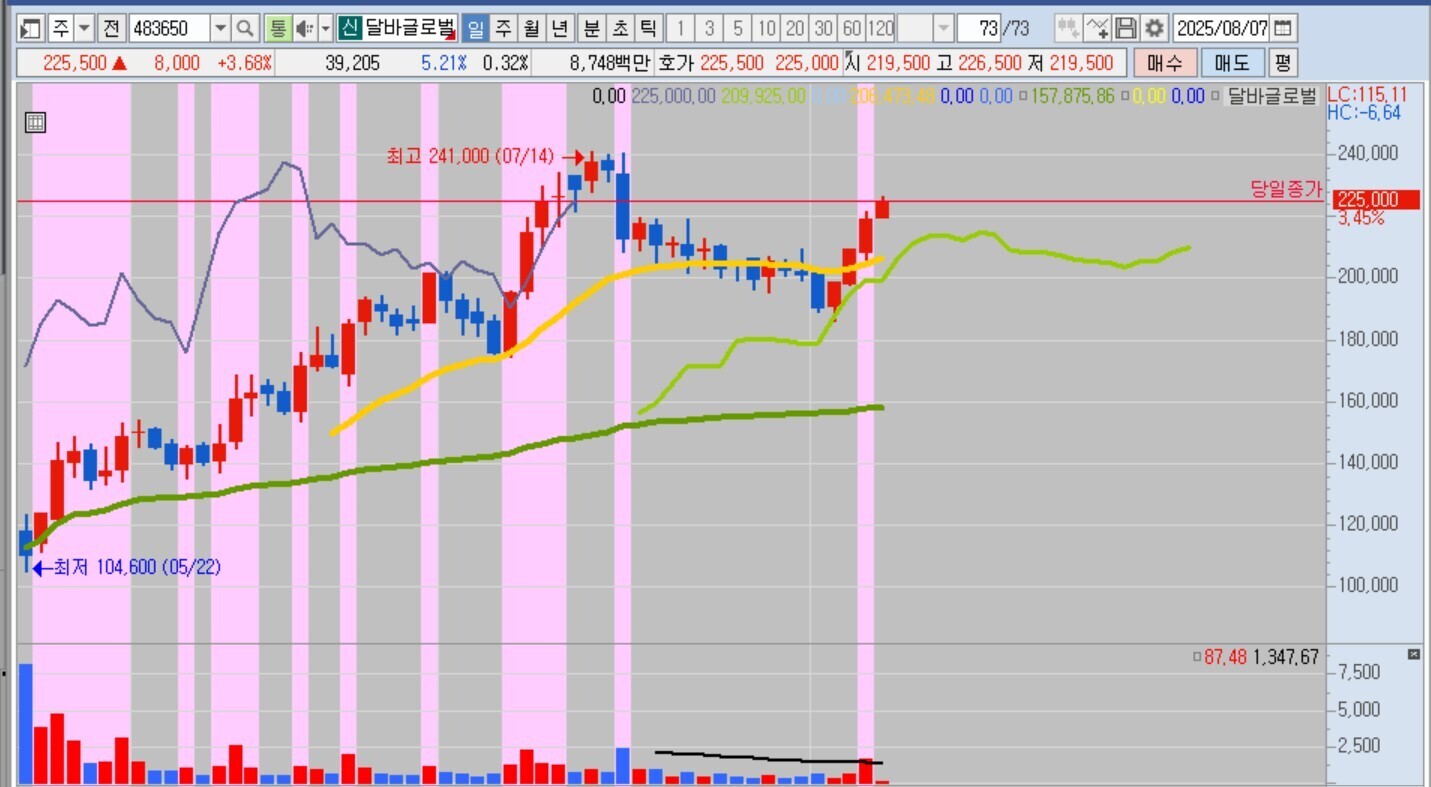The image size is (1431, 787).
Task: Click the volume value 39,205
Action: [353, 63]
